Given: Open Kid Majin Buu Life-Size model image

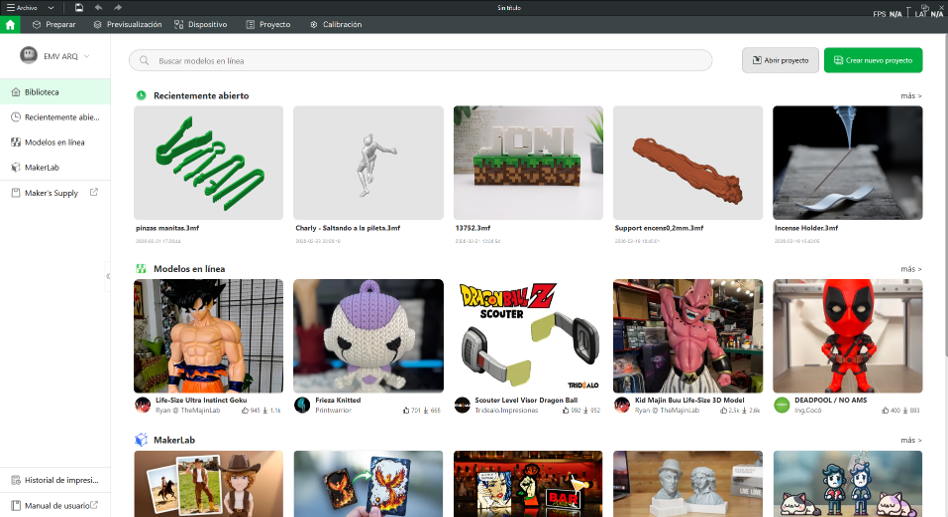Looking at the screenshot, I should [x=688, y=336].
